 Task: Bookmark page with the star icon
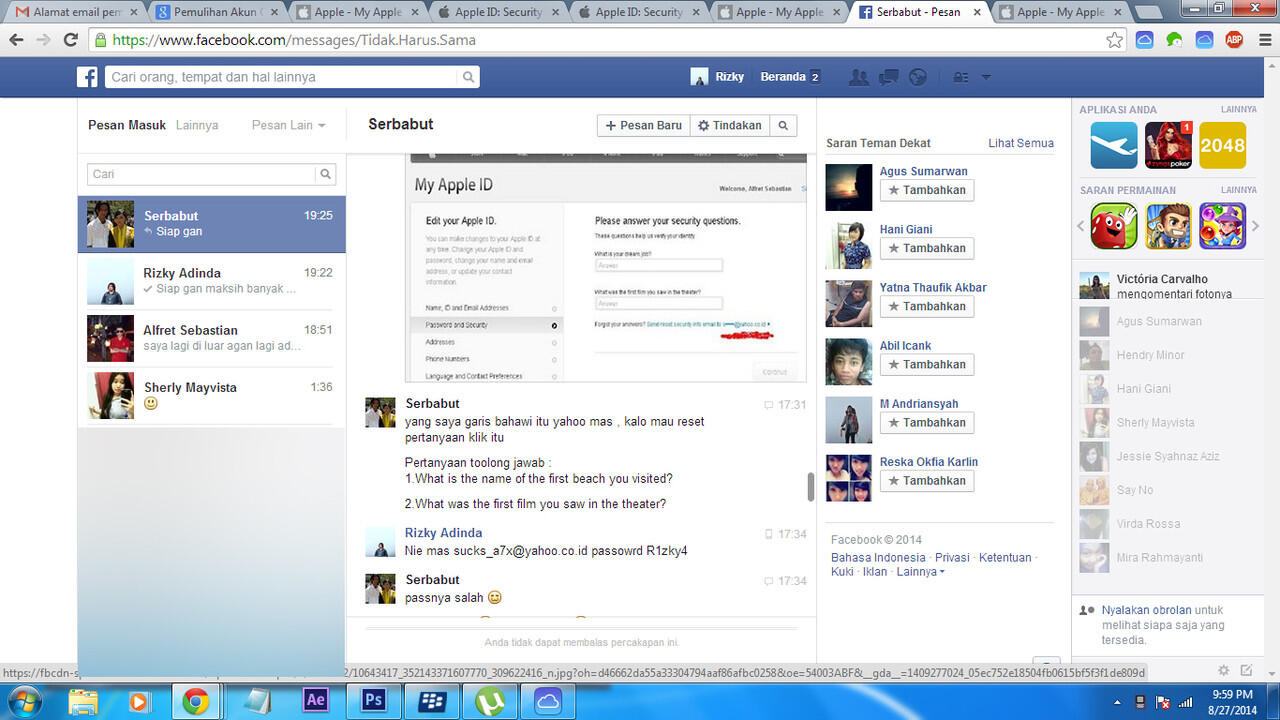pos(1114,40)
